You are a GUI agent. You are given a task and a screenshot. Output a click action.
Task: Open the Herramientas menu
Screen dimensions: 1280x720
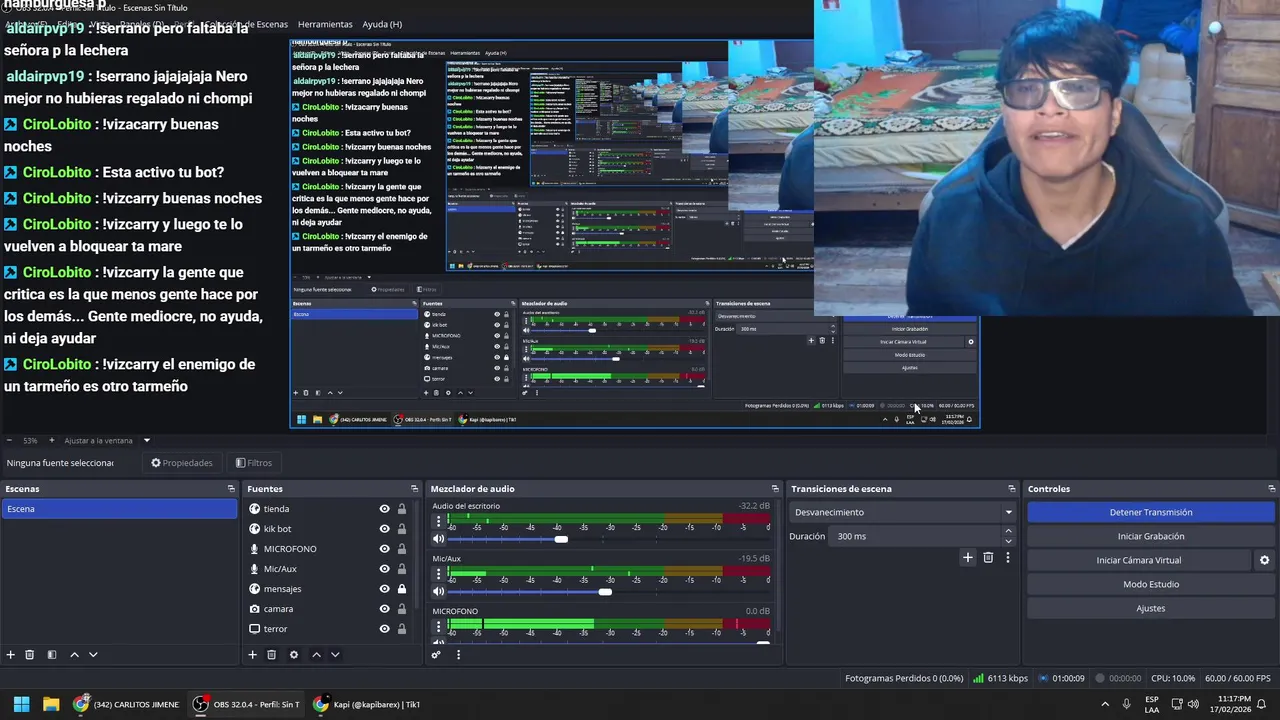(x=325, y=24)
